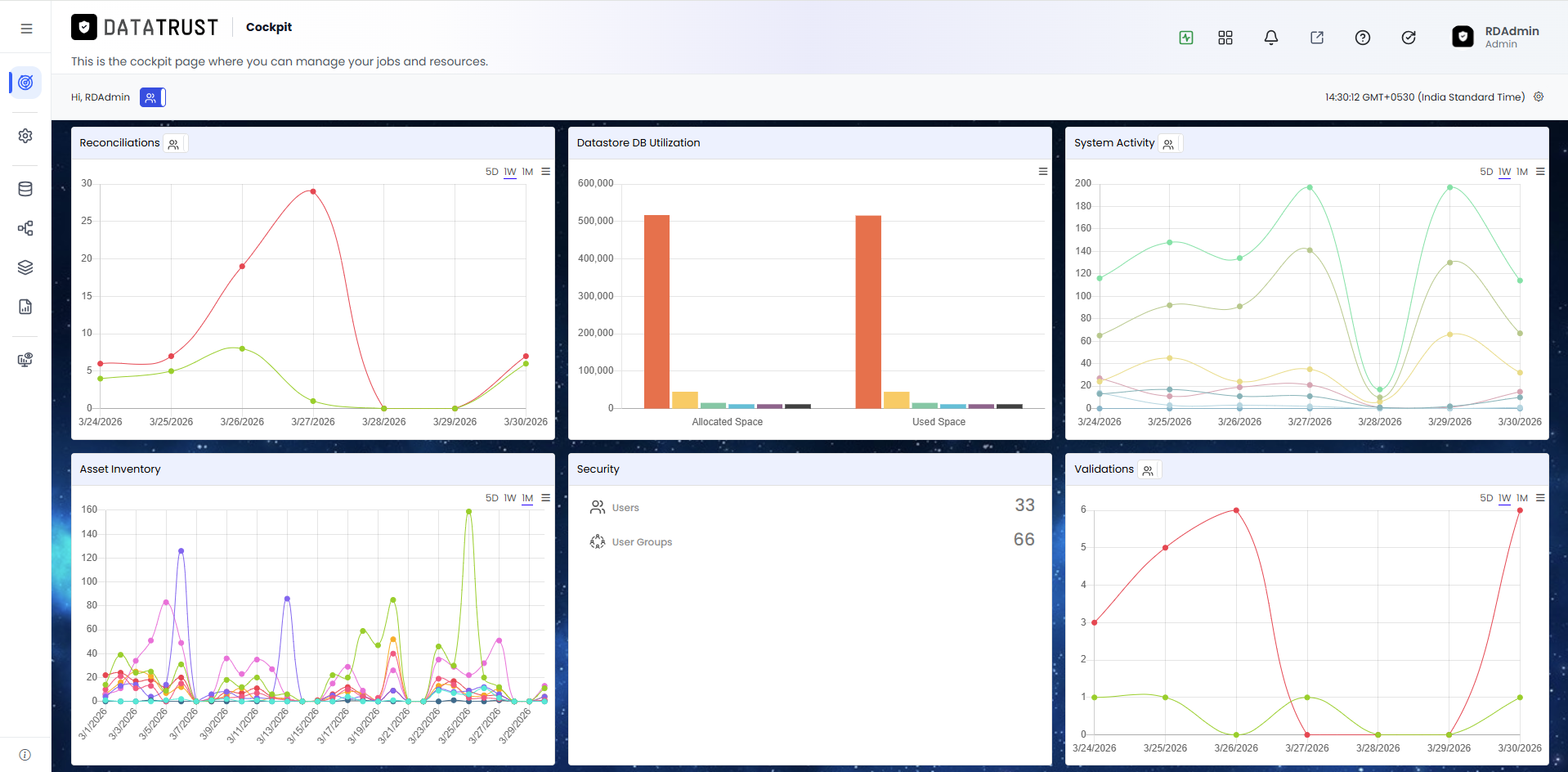
Task: Open the notifications bell
Action: coord(1270,38)
